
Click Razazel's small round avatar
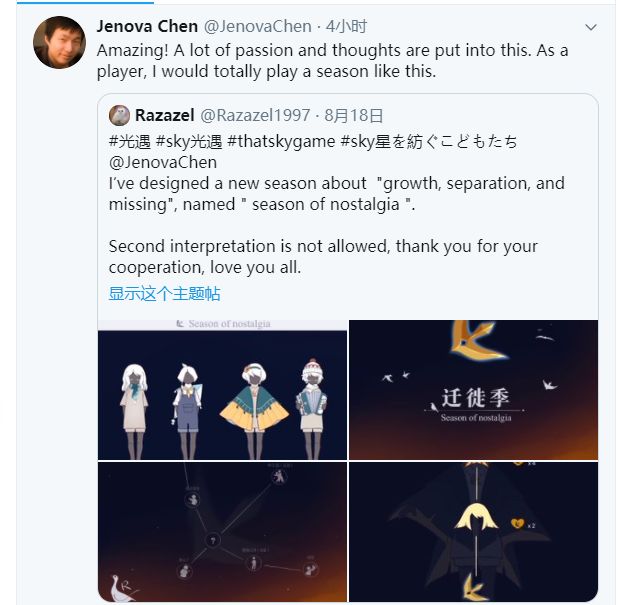tap(120, 115)
